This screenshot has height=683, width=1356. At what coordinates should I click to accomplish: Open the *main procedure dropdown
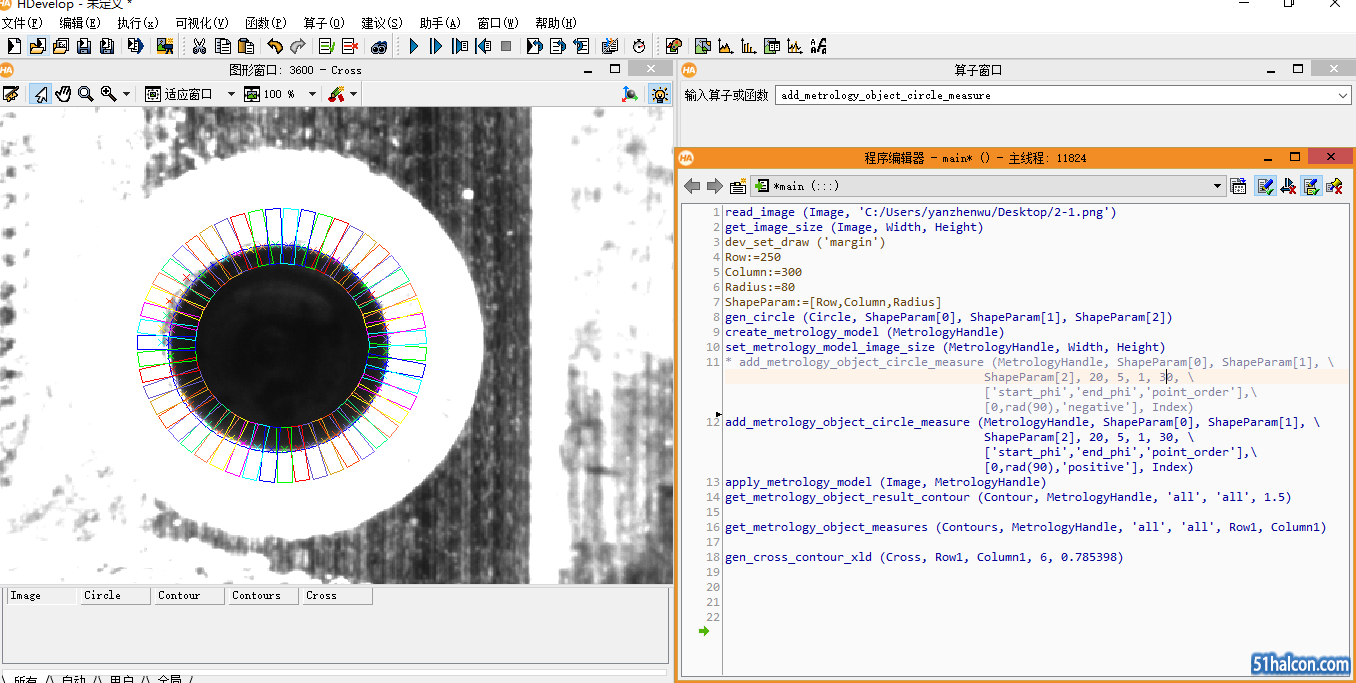[1217, 186]
